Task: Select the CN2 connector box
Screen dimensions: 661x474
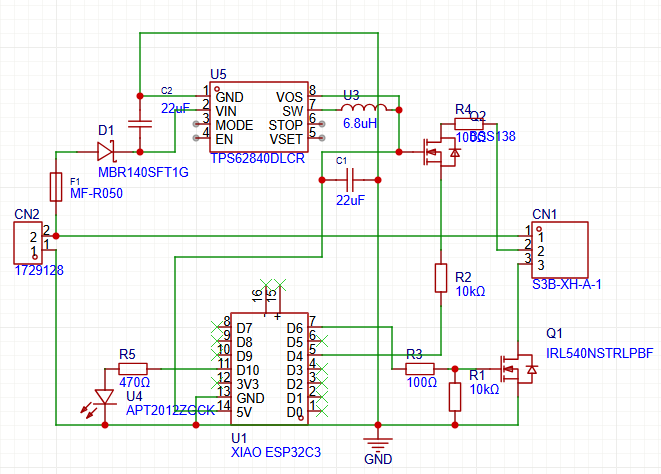Action: [28, 243]
